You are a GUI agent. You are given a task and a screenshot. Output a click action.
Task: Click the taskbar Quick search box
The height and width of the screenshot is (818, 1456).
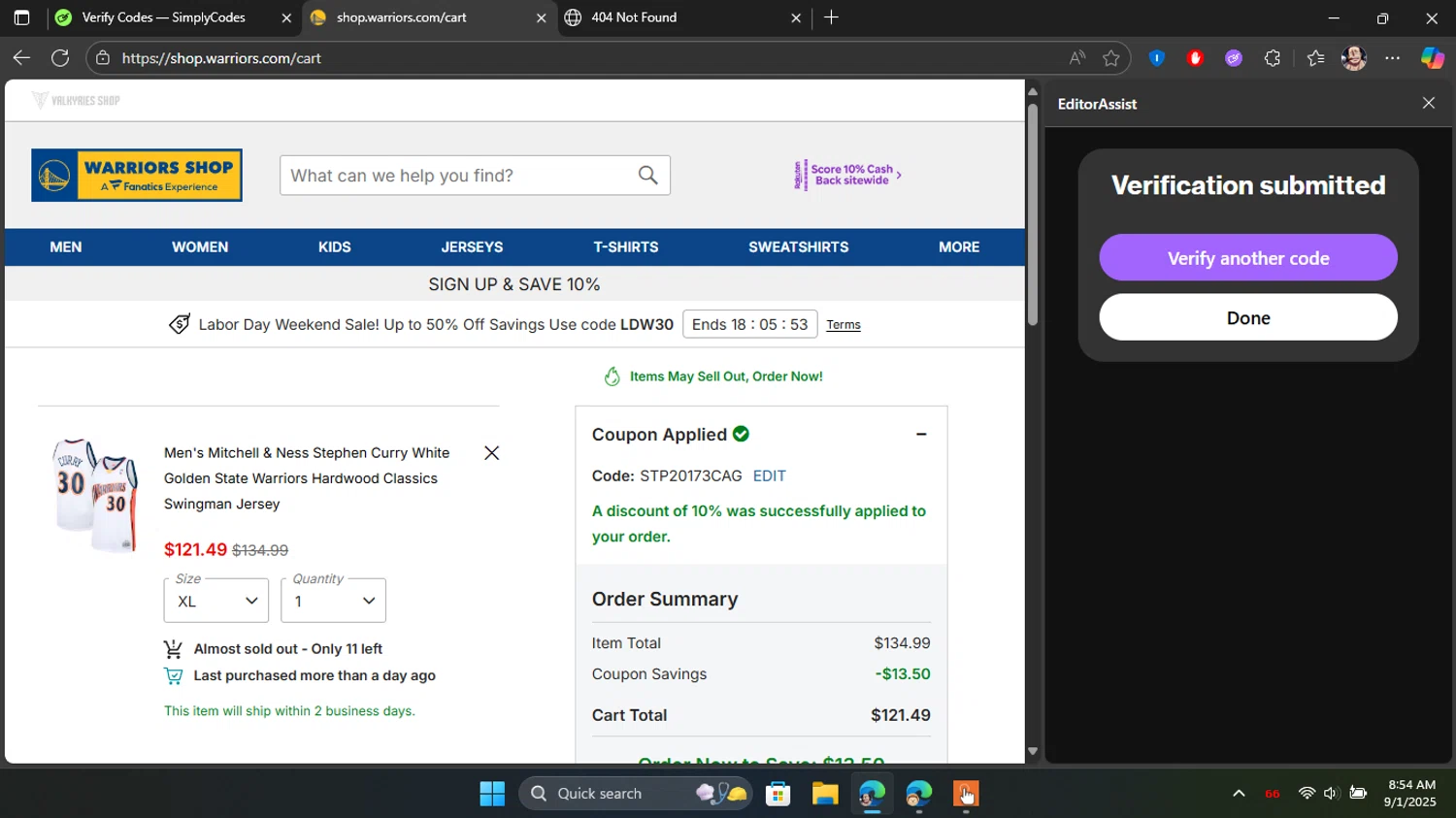click(x=635, y=794)
